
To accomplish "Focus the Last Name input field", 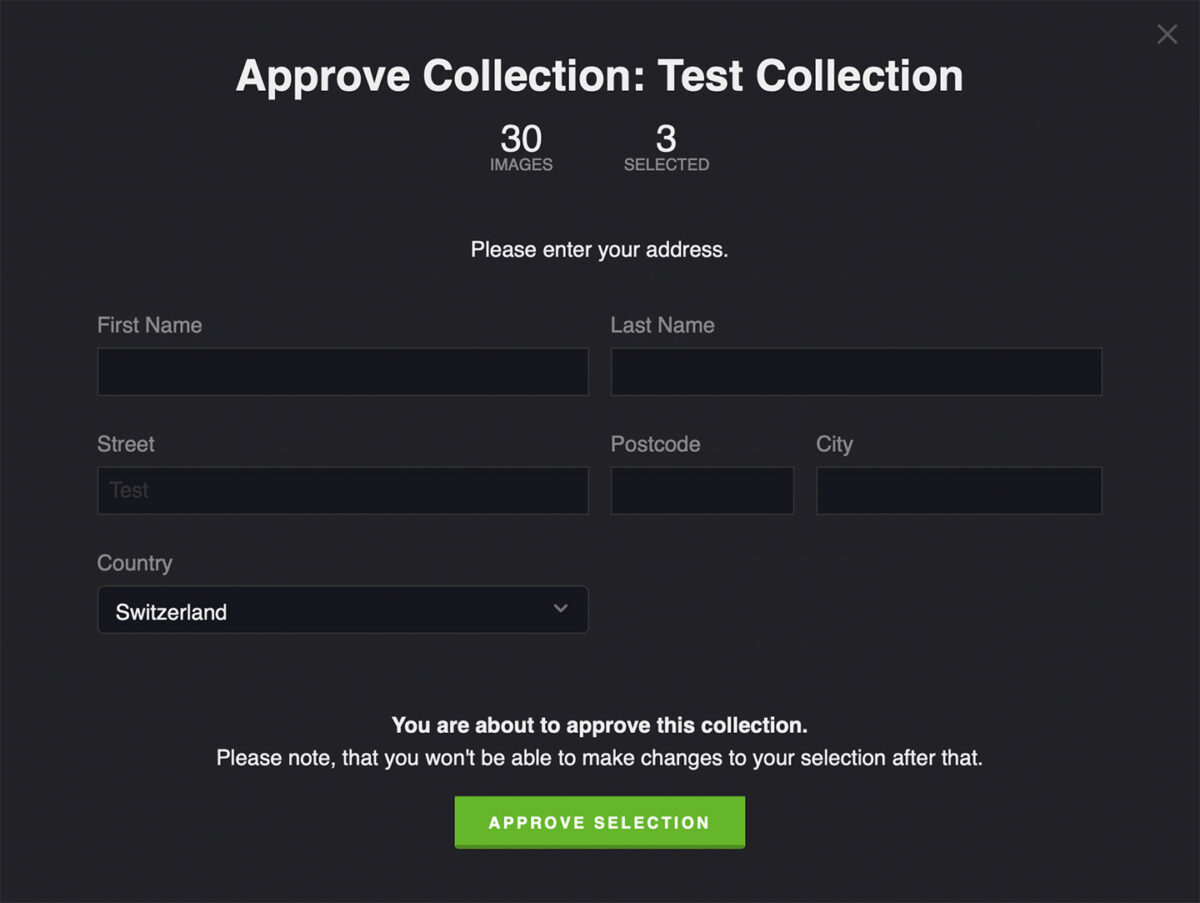I will click(x=856, y=372).
